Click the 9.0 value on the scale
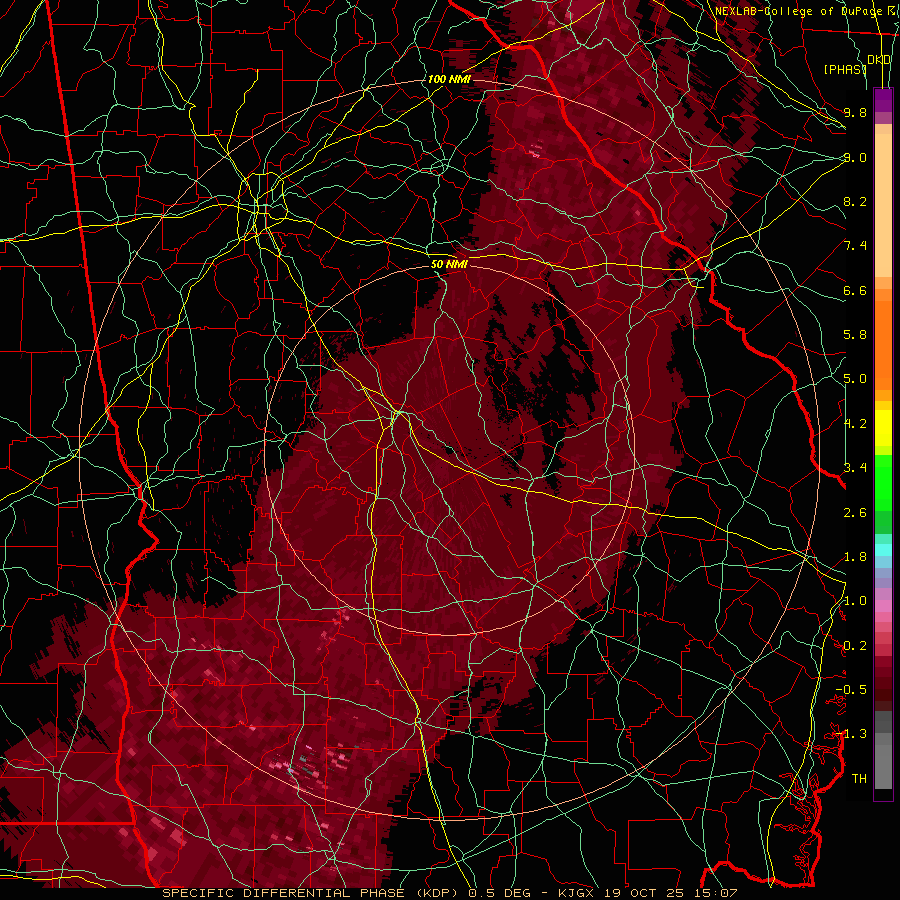Image resolution: width=900 pixels, height=900 pixels. (855, 157)
